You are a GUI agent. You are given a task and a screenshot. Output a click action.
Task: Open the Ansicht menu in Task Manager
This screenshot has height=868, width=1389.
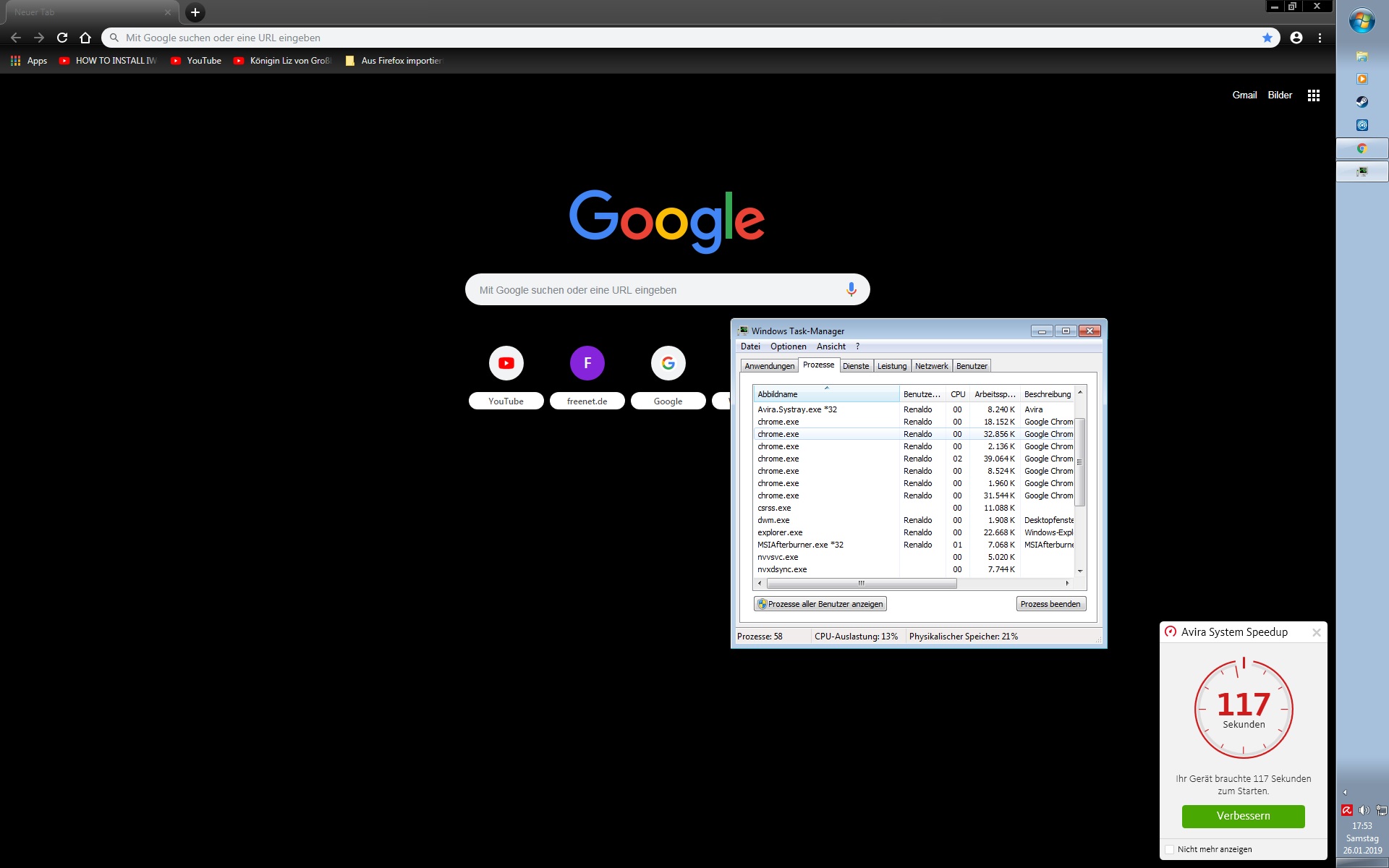point(831,346)
